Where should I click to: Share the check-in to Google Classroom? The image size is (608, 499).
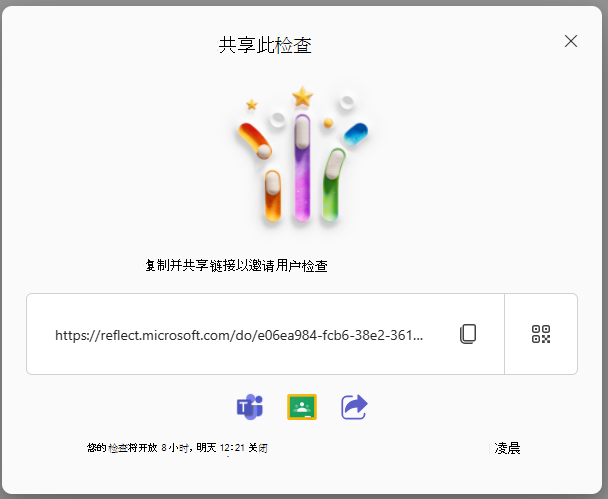(x=302, y=407)
